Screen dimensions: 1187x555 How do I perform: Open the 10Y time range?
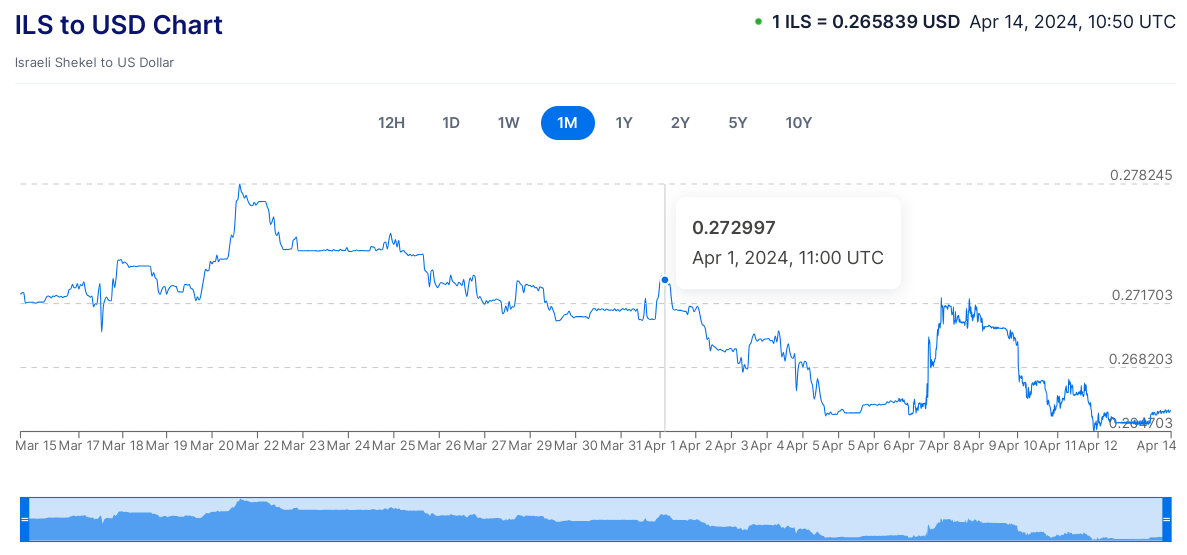tap(799, 123)
